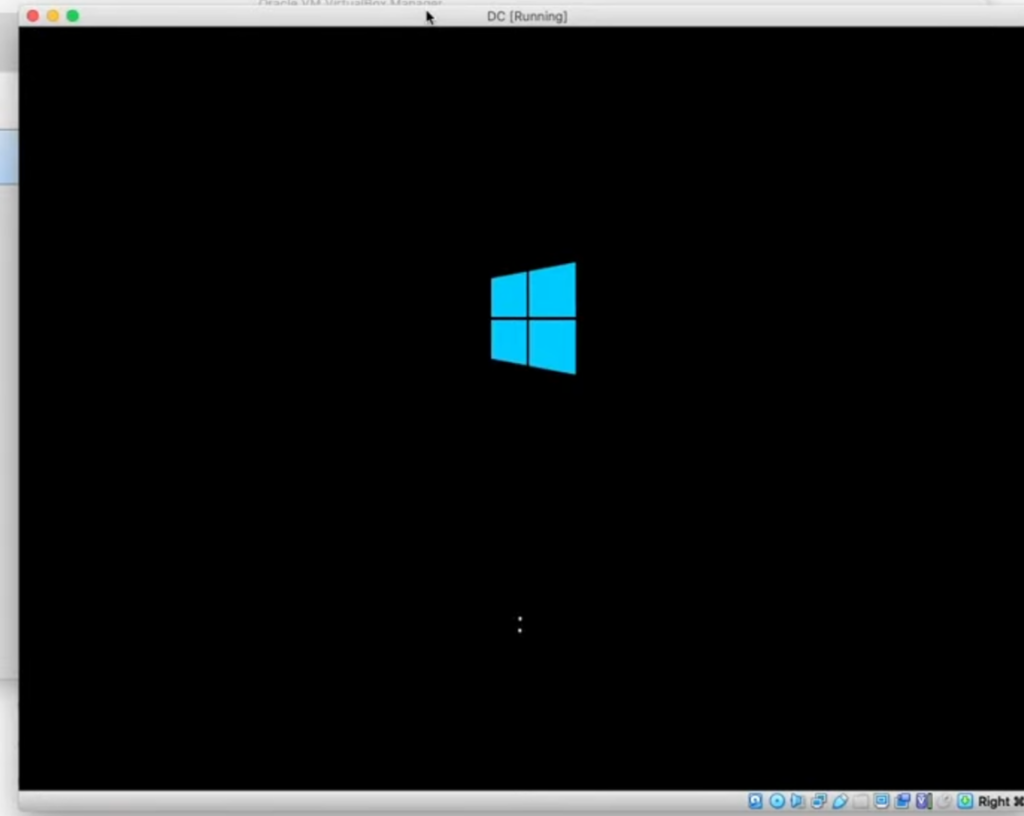Open the shared folders status icon
The image size is (1024, 816).
(x=860, y=801)
